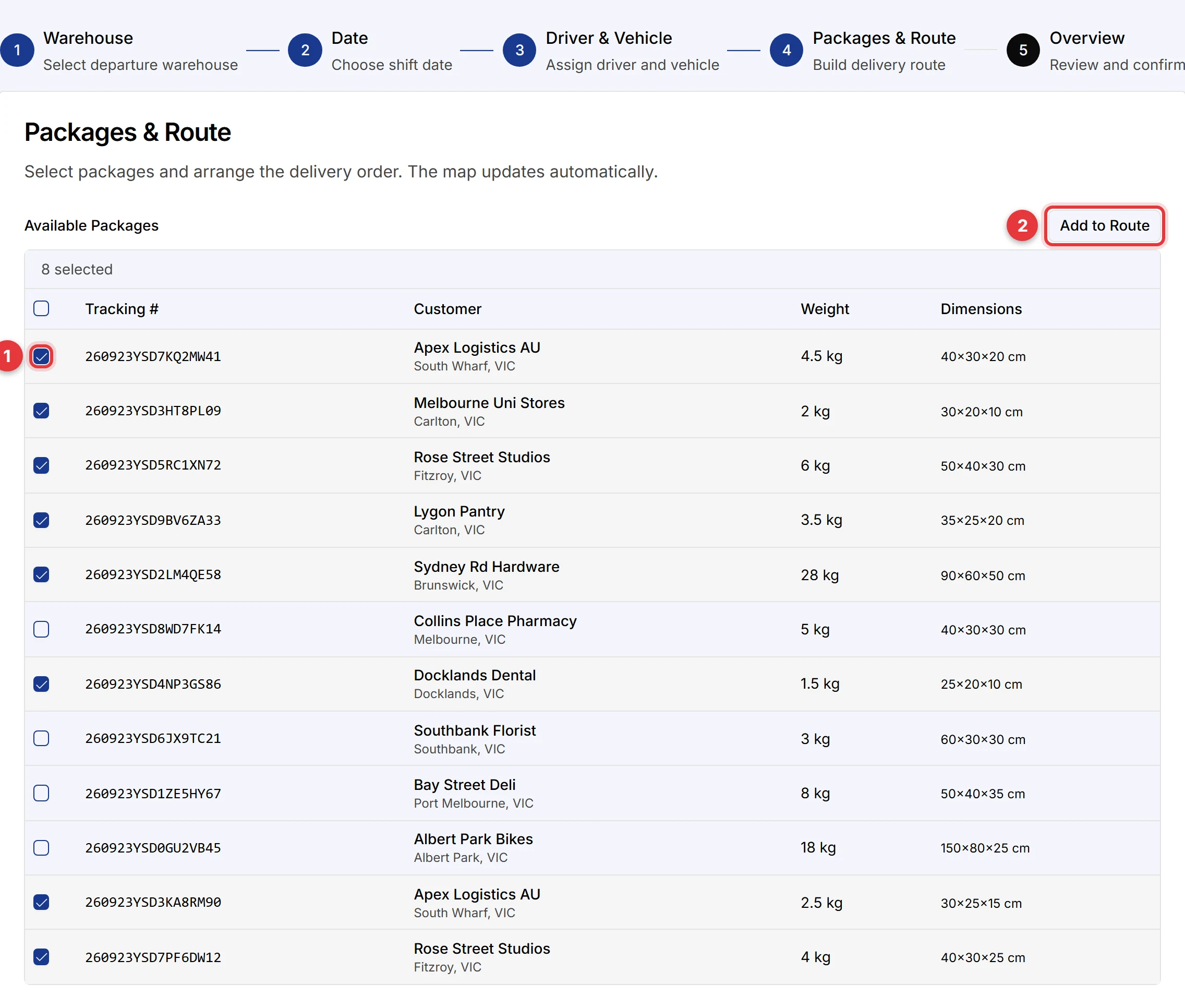Open the Driver & Vehicle step label

(609, 38)
